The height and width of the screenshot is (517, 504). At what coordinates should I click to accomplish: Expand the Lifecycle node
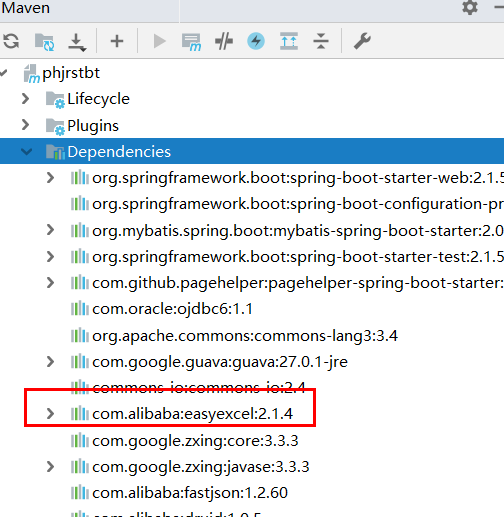25,99
